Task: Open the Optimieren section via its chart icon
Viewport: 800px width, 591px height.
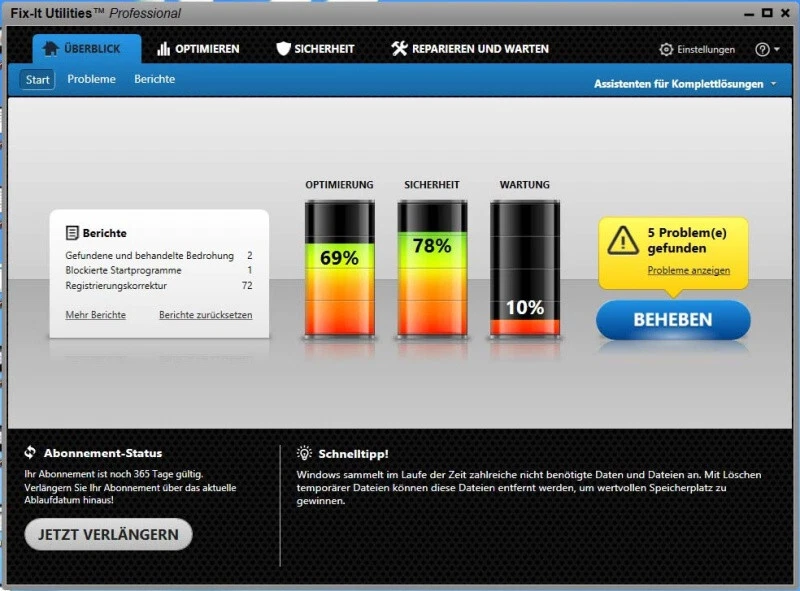Action: click(x=166, y=47)
